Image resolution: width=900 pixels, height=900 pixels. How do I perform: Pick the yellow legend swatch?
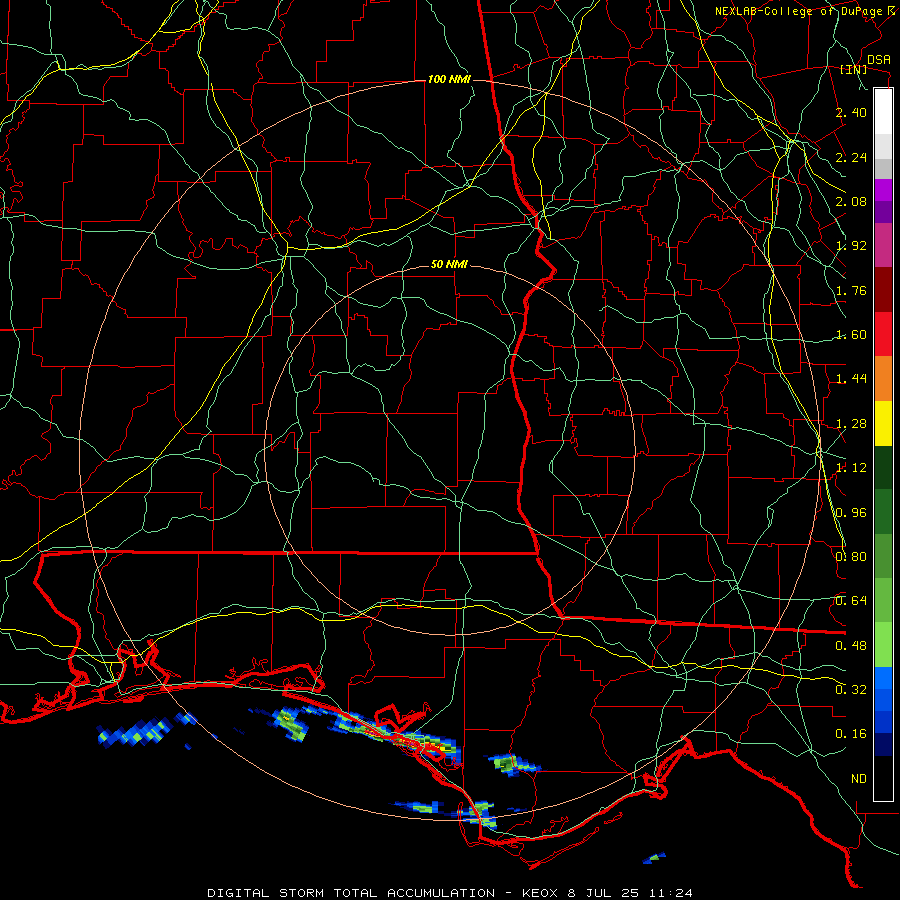click(883, 423)
